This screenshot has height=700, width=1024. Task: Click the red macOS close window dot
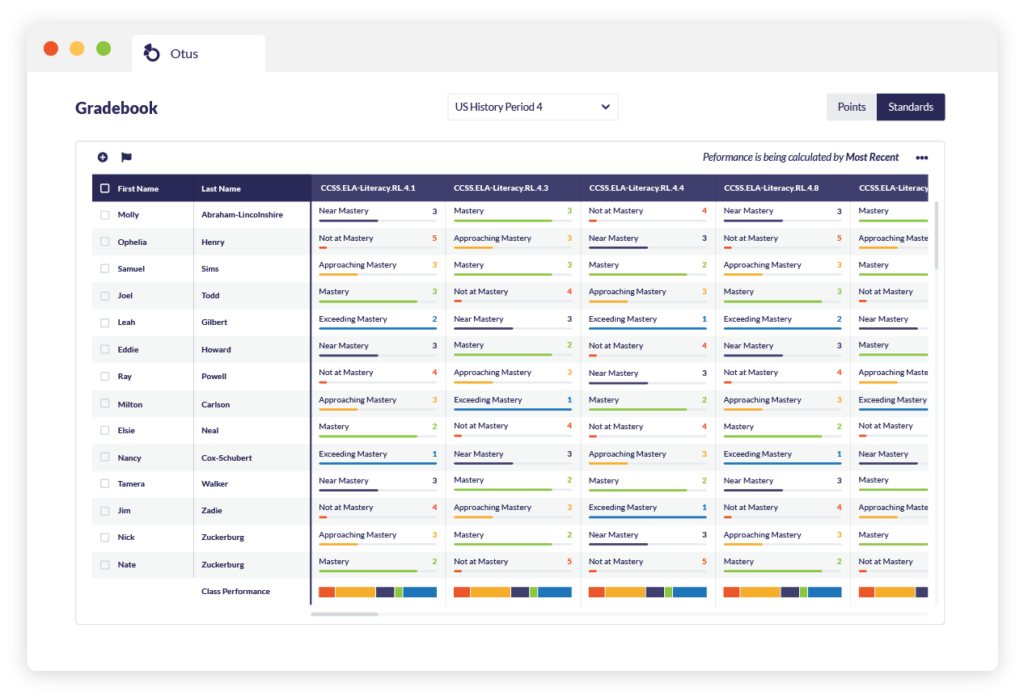click(x=51, y=49)
